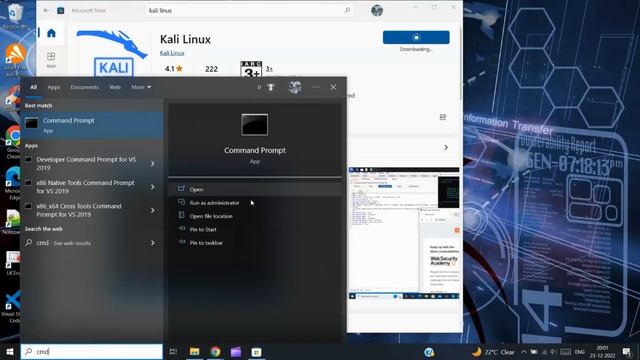Select the Documents search filter tab
The width and height of the screenshot is (640, 360).
point(84,87)
